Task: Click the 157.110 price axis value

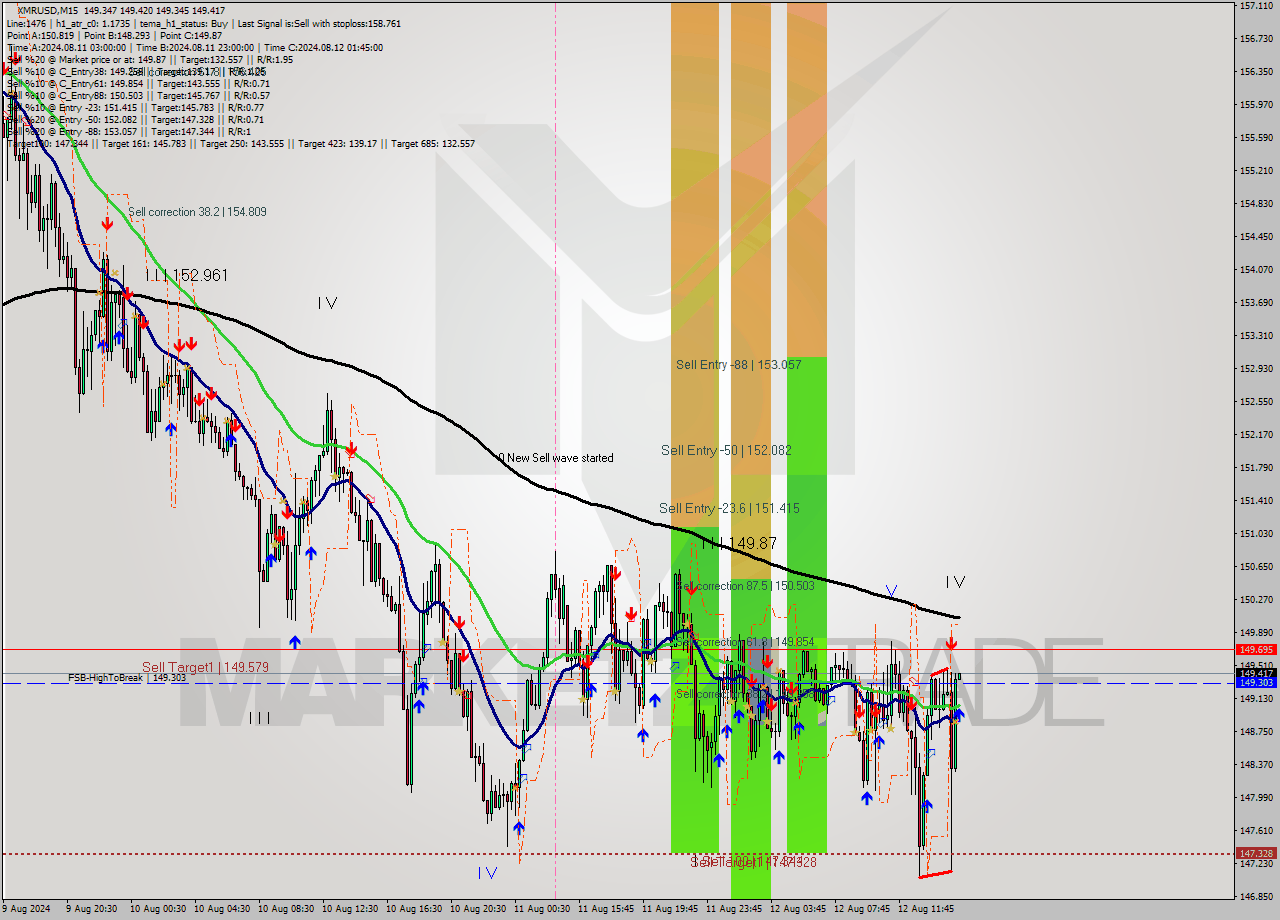Action: (x=1256, y=6)
